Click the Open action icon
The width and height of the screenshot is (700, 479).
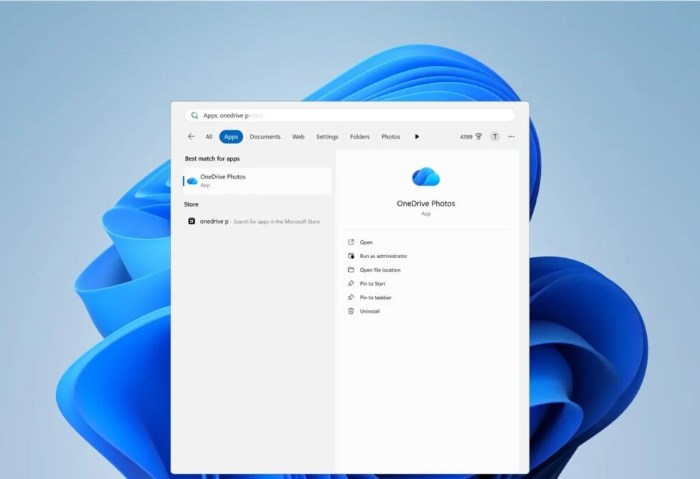coord(351,242)
